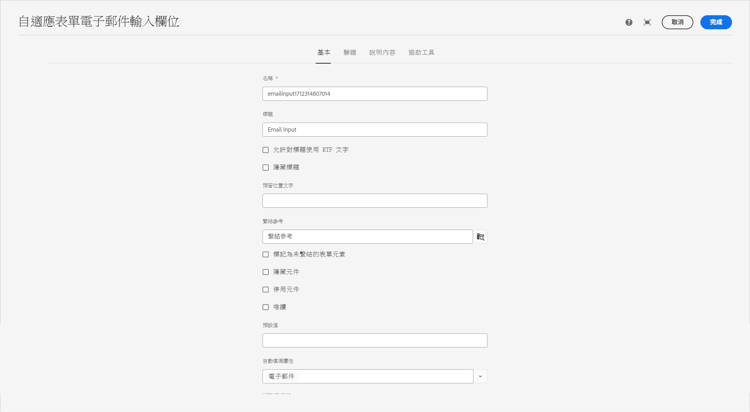This screenshot has width=750, height=412.
Task: Toggle the 隱藏元件 checkbox
Action: [265, 272]
